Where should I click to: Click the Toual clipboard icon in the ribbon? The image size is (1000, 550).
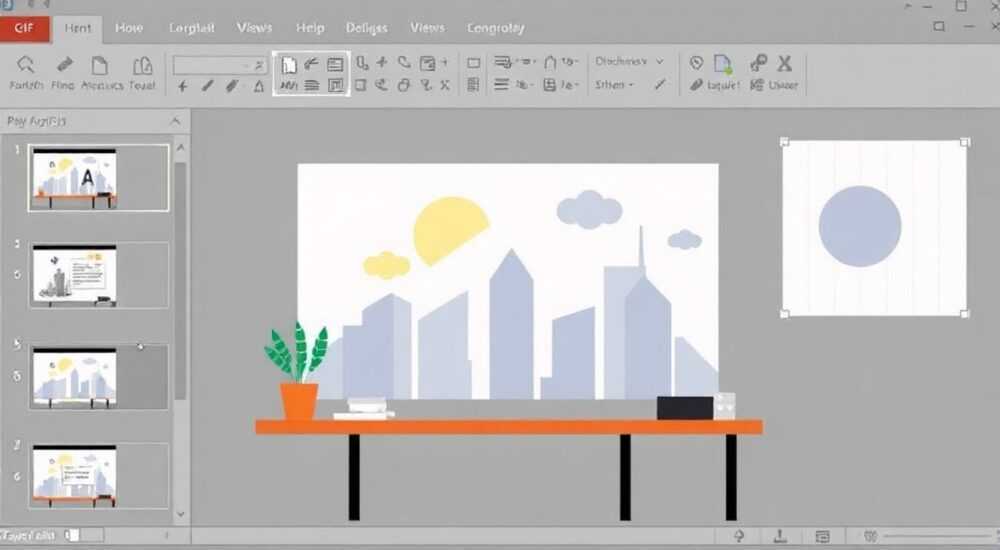142,66
